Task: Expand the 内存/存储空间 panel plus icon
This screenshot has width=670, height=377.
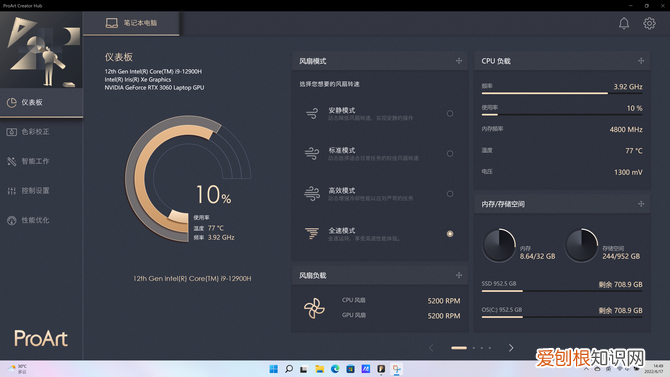Action: point(641,204)
